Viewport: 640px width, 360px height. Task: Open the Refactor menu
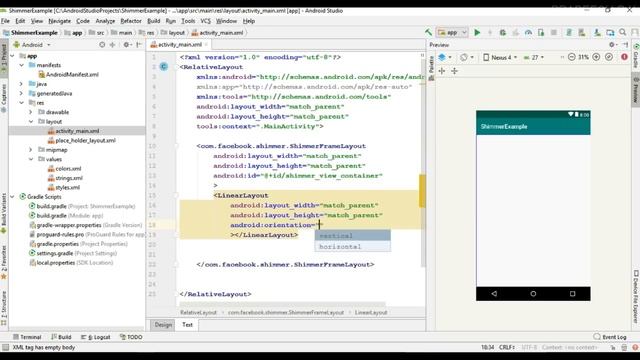131,21
